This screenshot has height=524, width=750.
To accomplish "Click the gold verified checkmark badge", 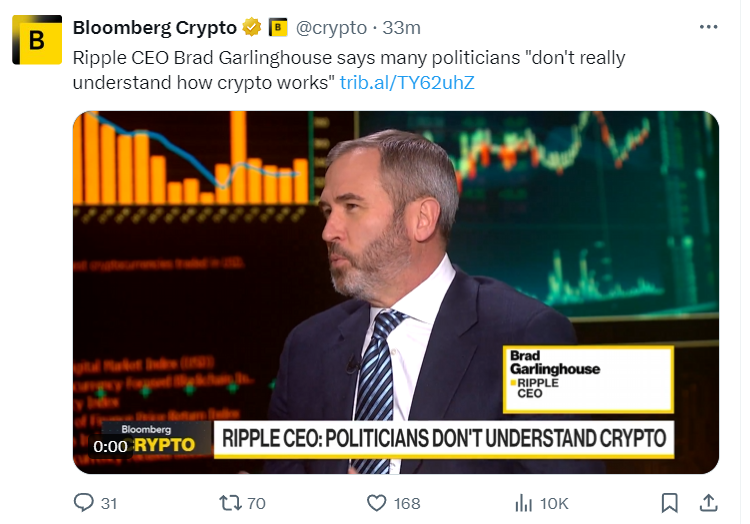I will tap(254, 27).
